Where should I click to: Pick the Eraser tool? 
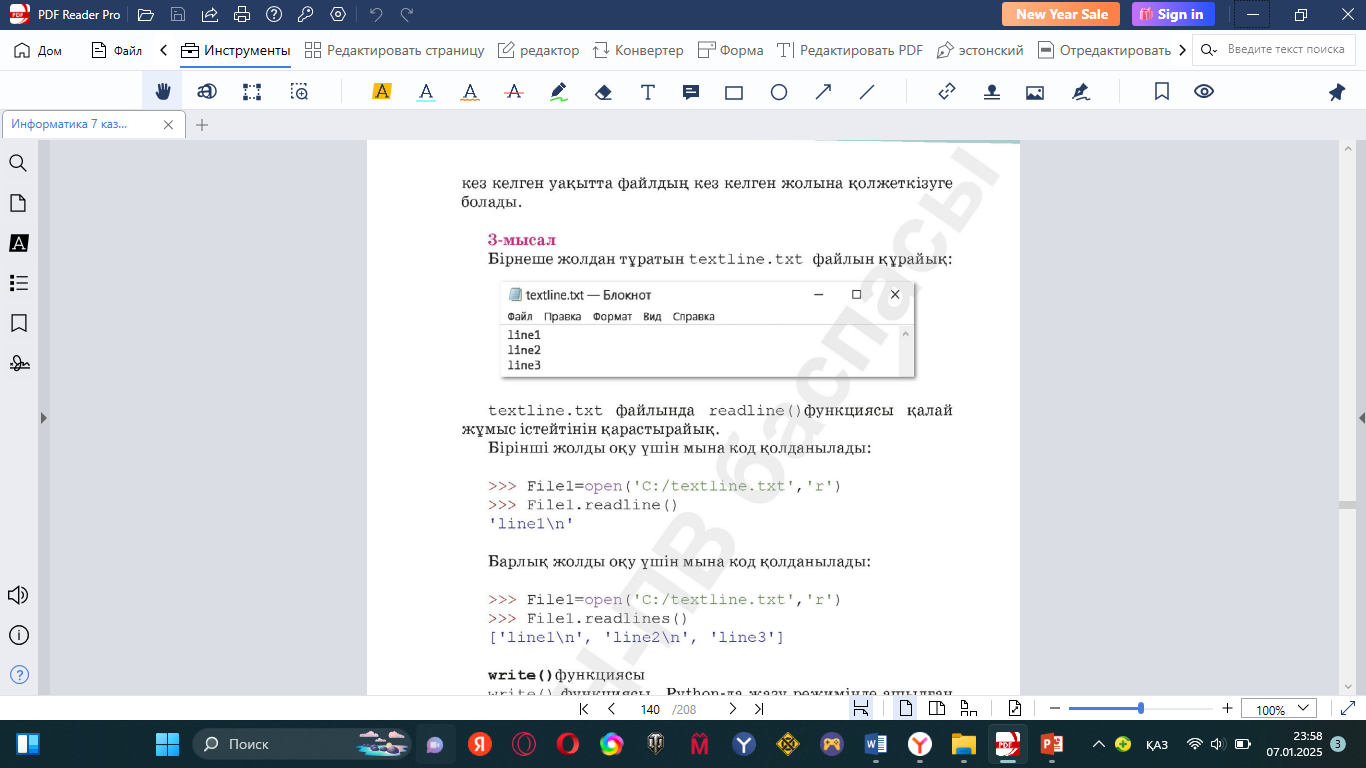(603, 92)
